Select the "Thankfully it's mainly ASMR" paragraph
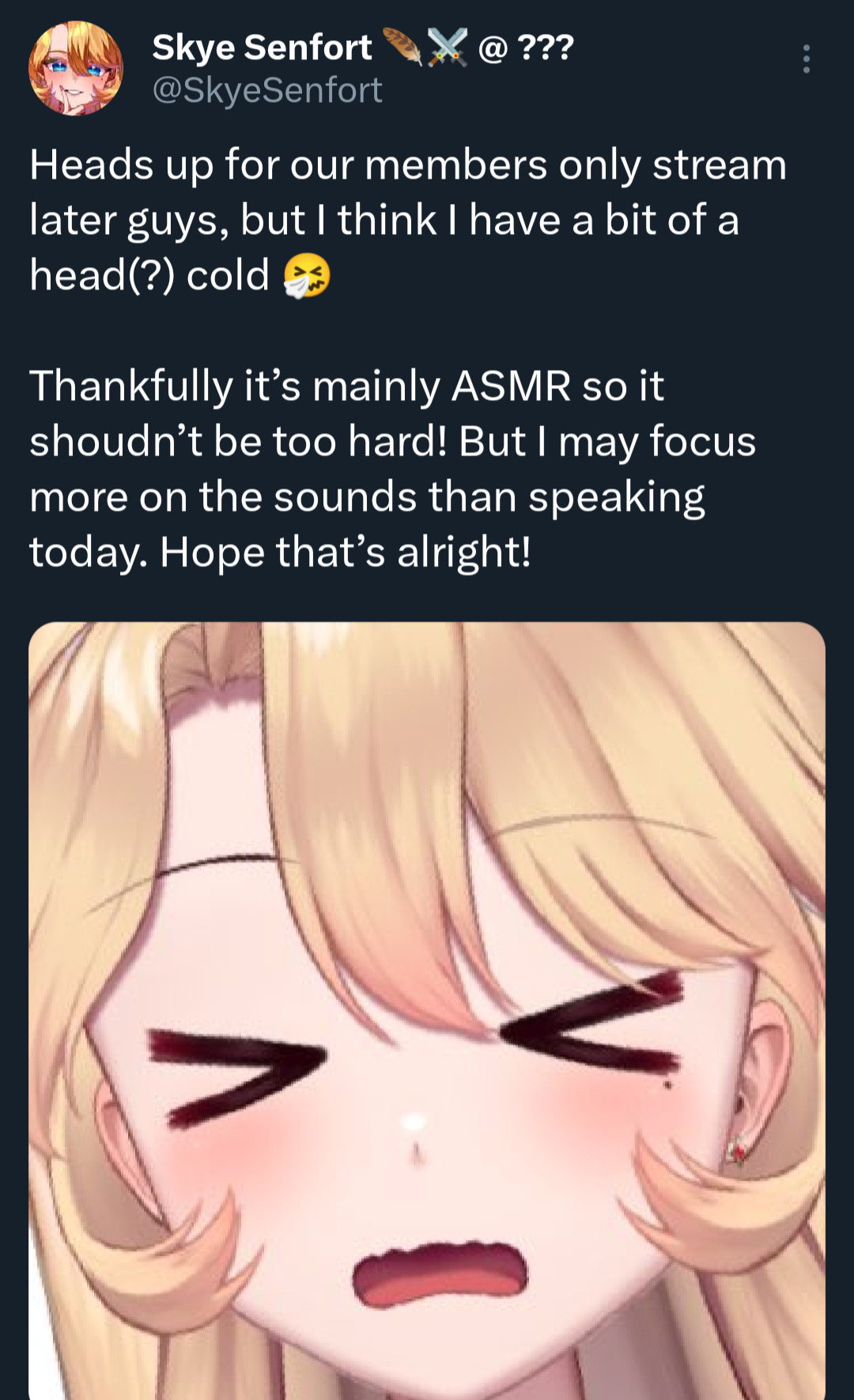 pyautogui.click(x=393, y=470)
